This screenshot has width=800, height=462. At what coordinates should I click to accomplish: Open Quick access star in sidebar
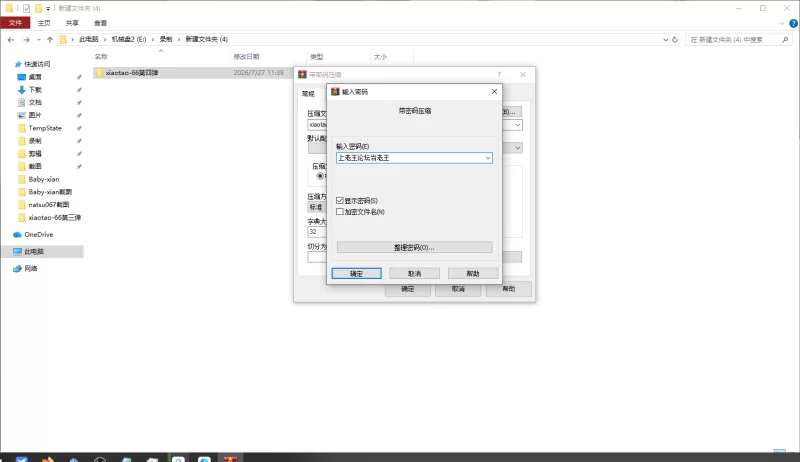point(18,64)
